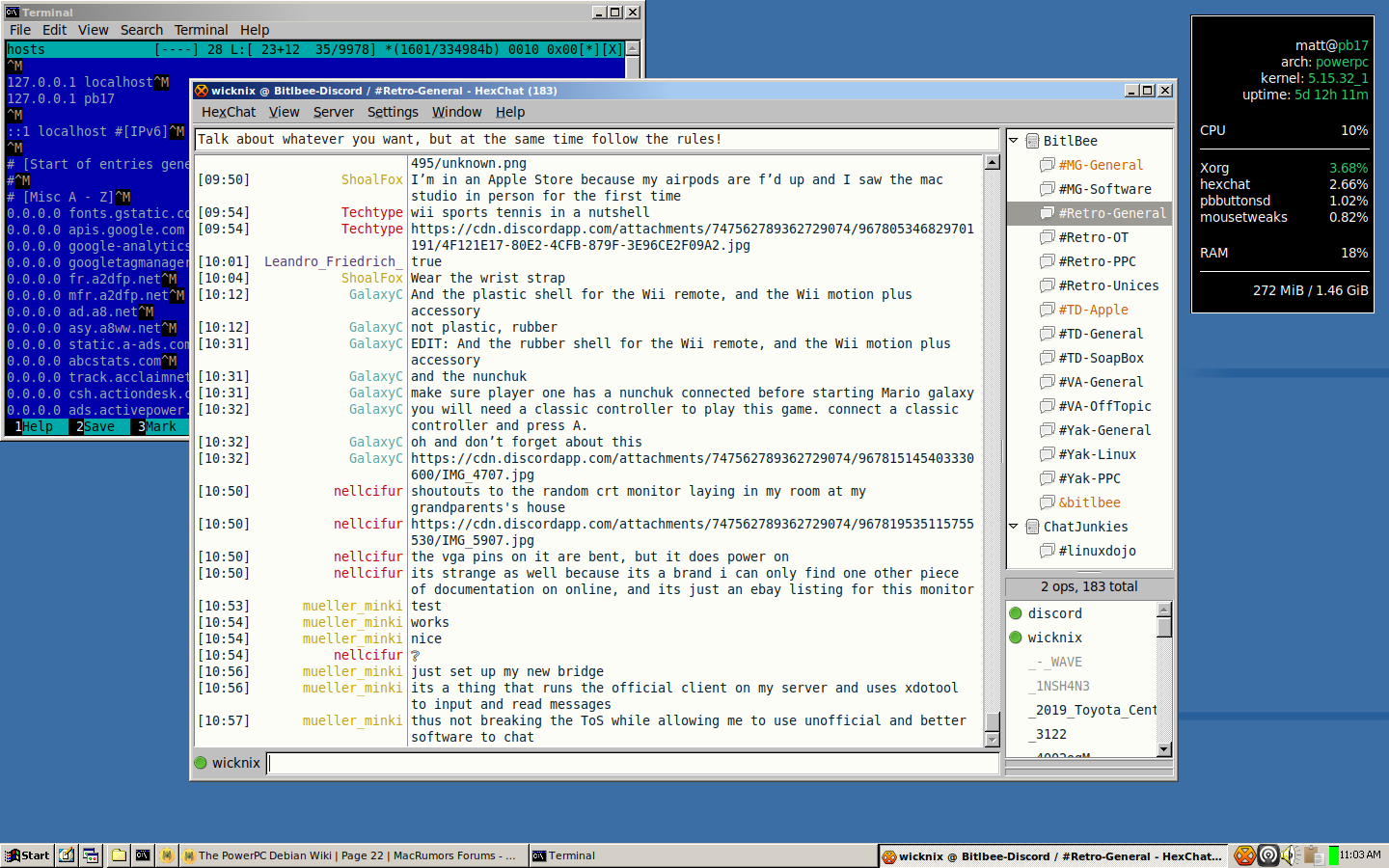The image size is (1389, 868).
Task: Open the HexChat Settings menu
Action: pyautogui.click(x=393, y=112)
